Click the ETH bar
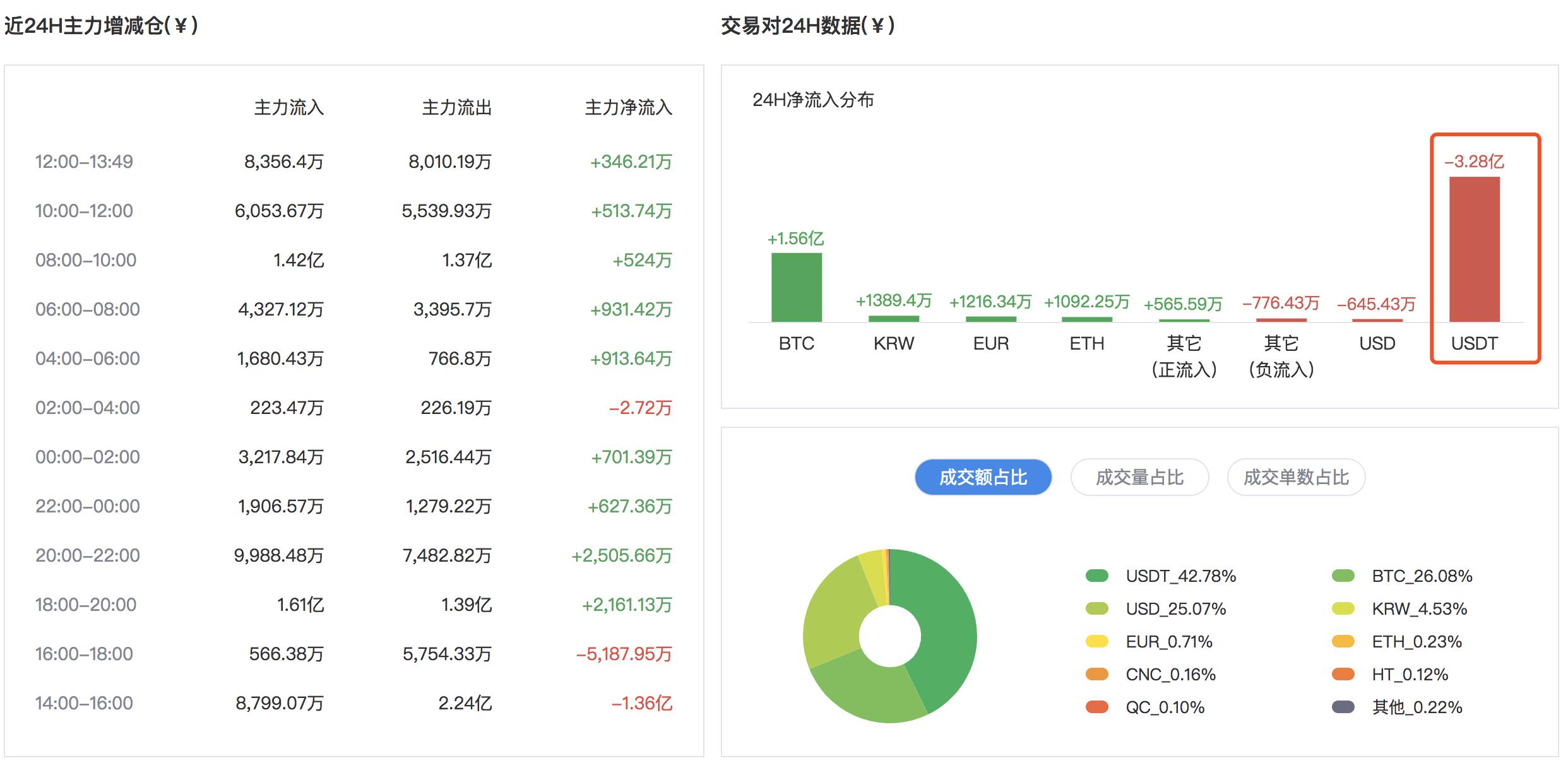1568x775 pixels. (1087, 319)
